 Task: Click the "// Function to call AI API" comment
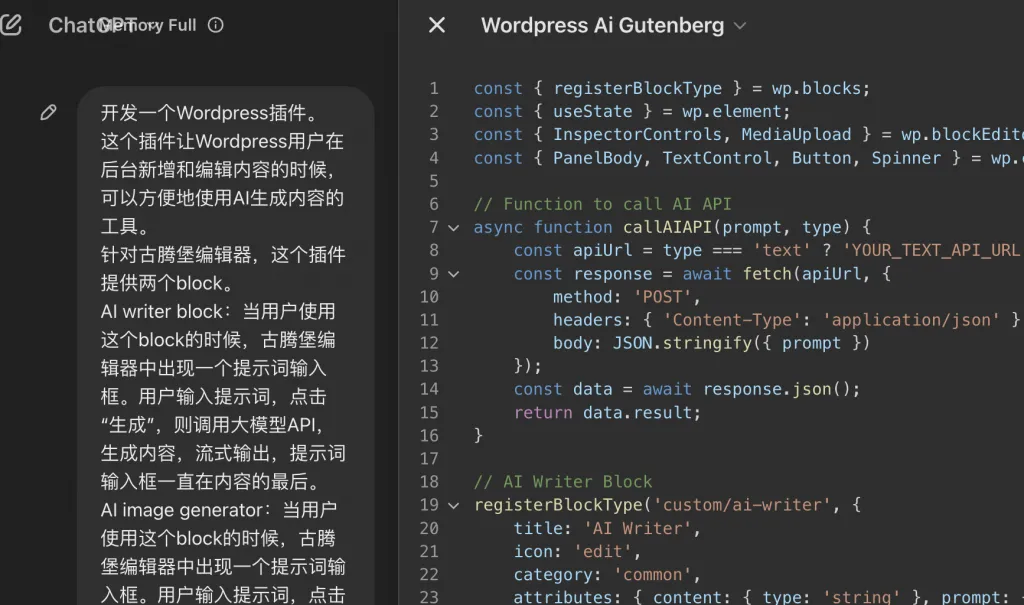click(602, 204)
